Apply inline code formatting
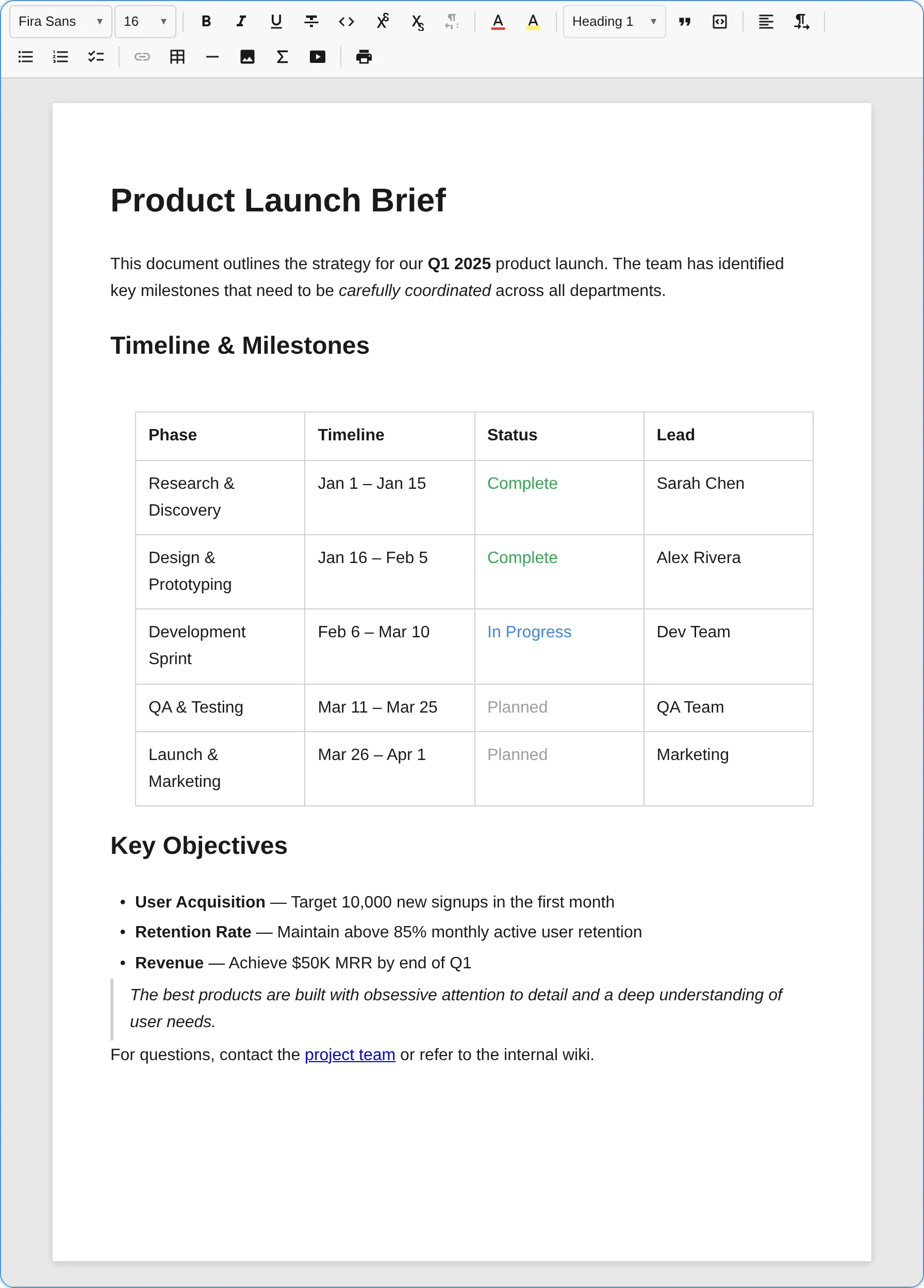 pos(346,22)
